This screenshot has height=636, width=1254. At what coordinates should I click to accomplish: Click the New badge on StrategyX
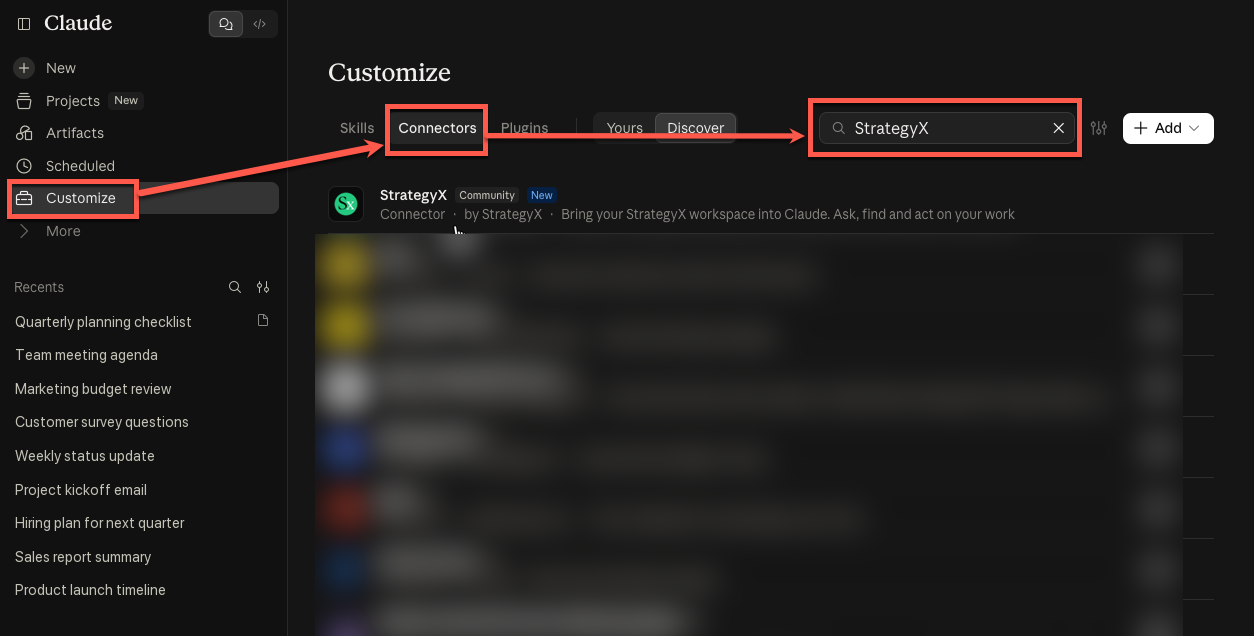[542, 195]
